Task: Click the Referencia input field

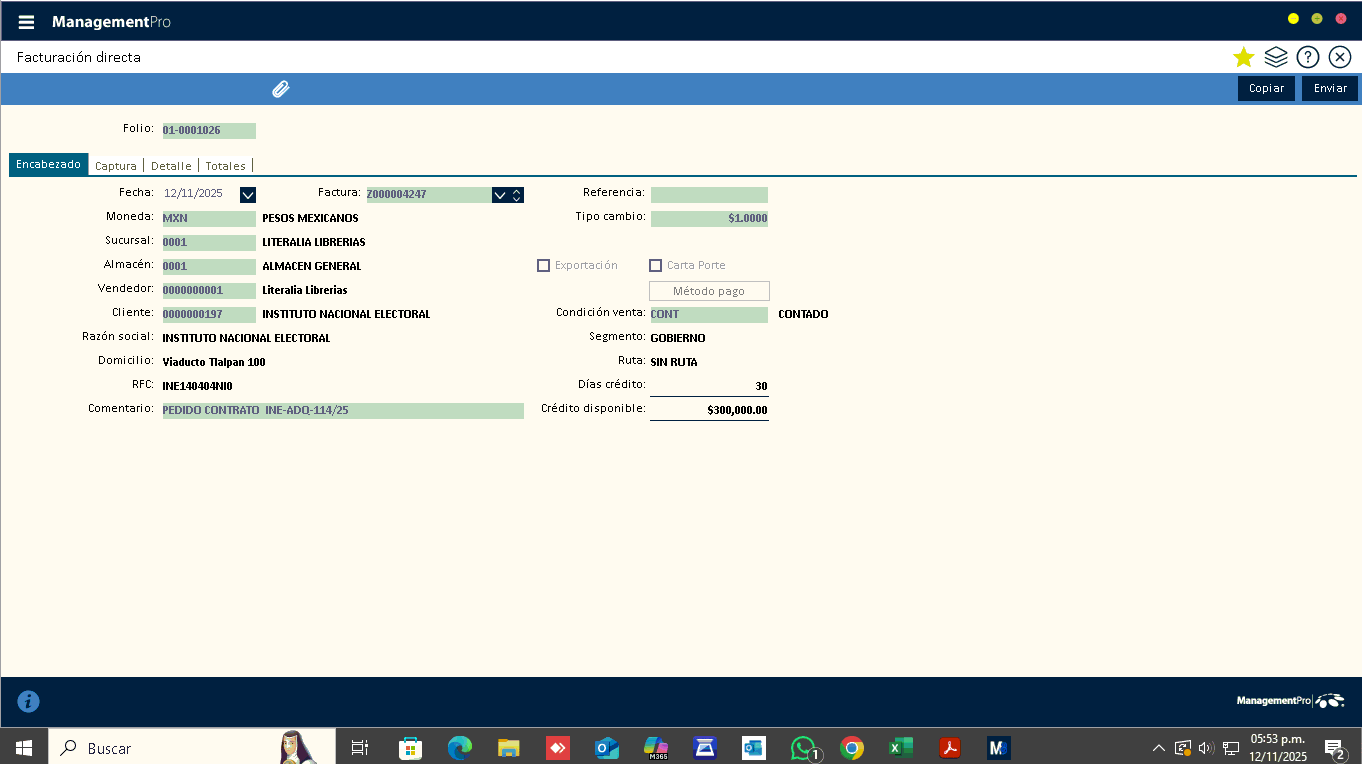Action: pyautogui.click(x=709, y=195)
